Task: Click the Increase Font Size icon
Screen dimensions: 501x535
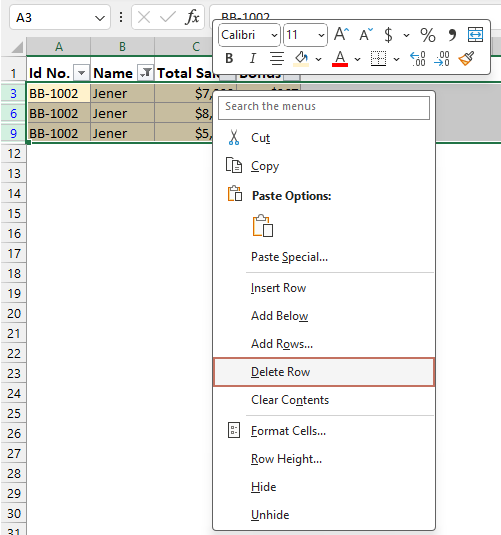Action: [342, 34]
